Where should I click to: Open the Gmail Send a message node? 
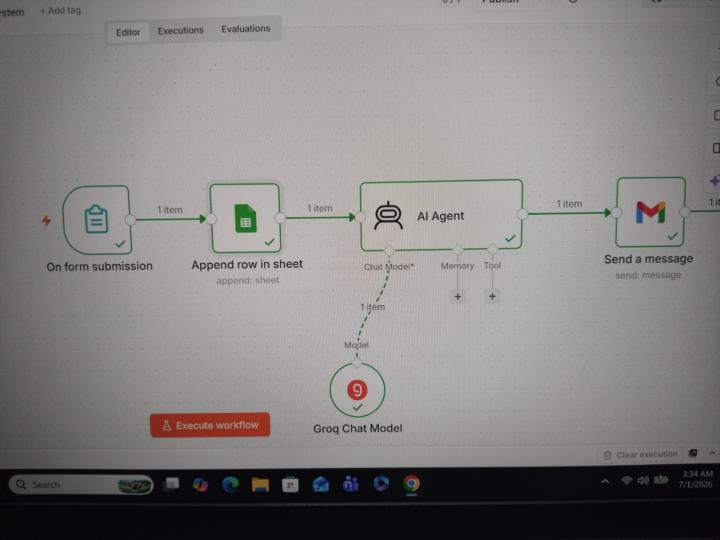pos(651,212)
